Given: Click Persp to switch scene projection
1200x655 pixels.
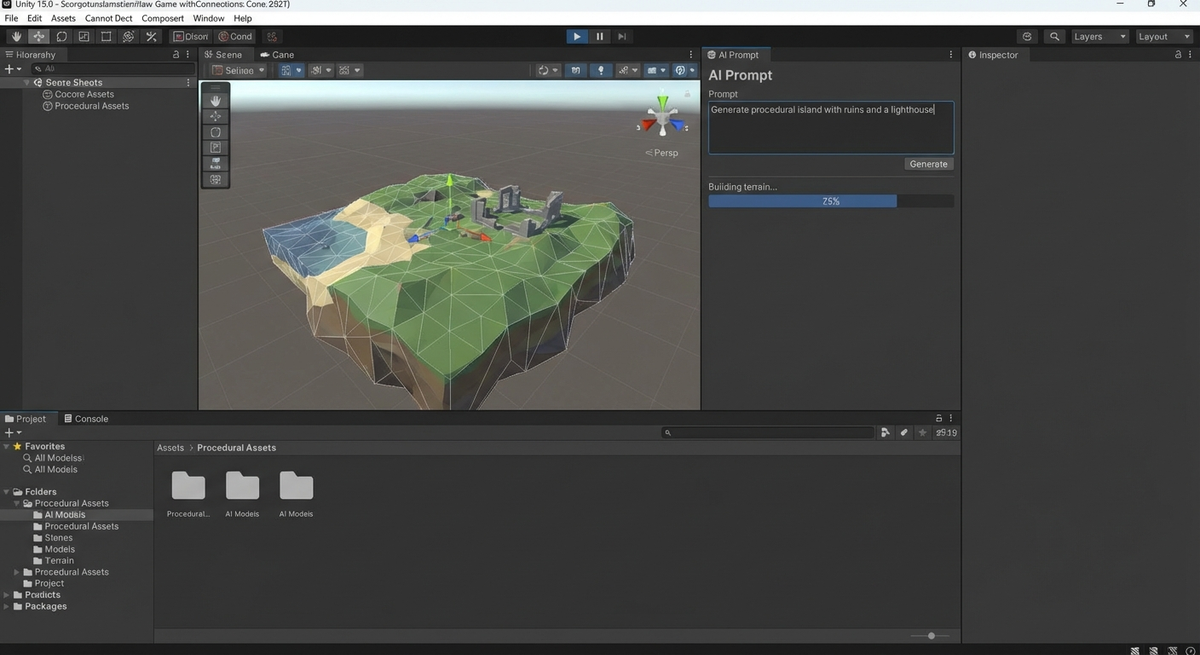Looking at the screenshot, I should point(662,153).
